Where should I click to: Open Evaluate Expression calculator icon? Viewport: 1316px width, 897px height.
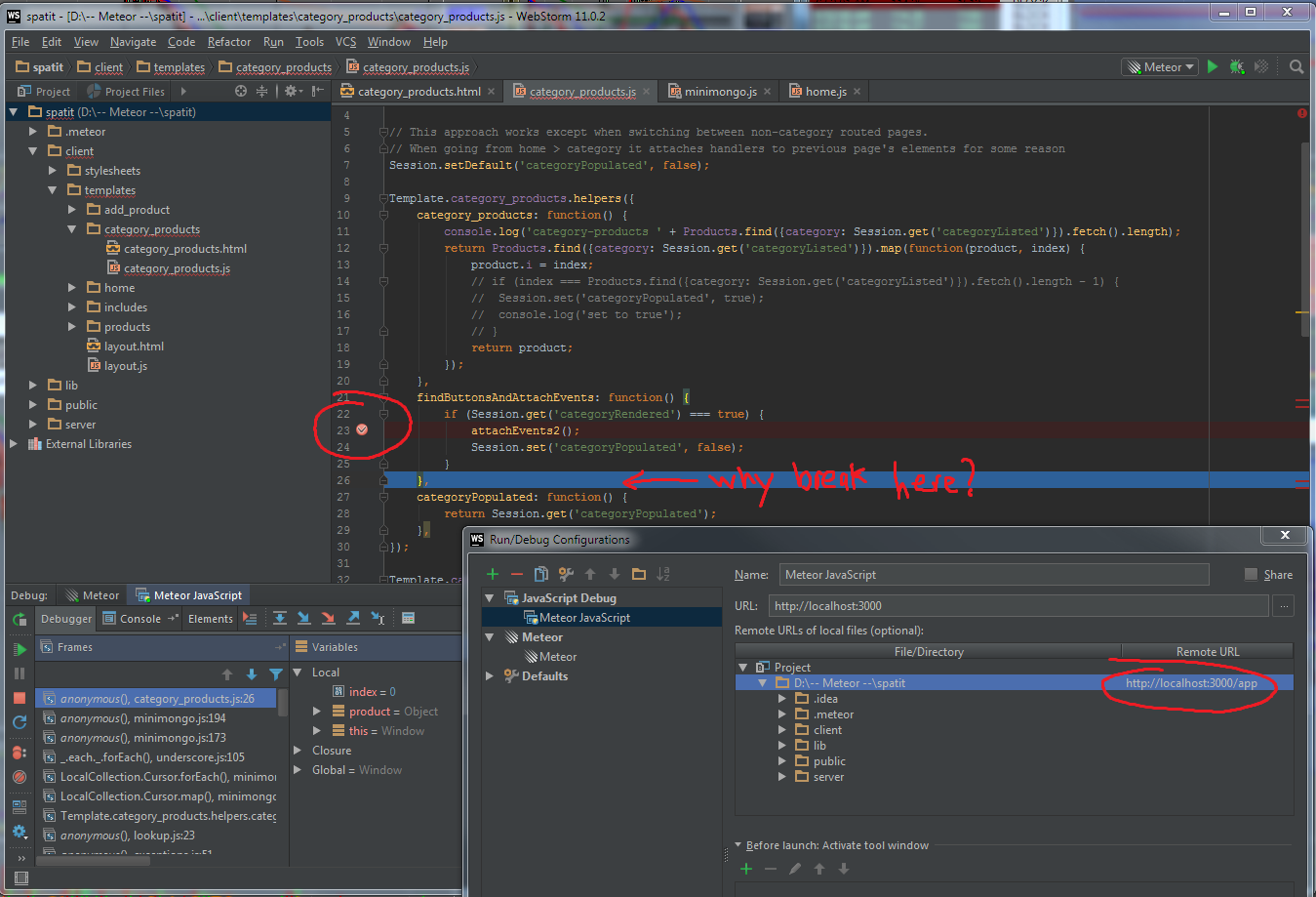[409, 618]
